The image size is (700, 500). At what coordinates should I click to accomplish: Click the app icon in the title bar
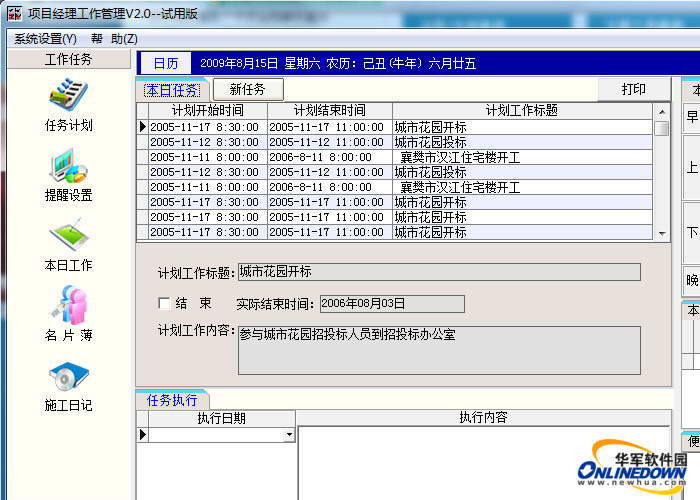(14, 13)
